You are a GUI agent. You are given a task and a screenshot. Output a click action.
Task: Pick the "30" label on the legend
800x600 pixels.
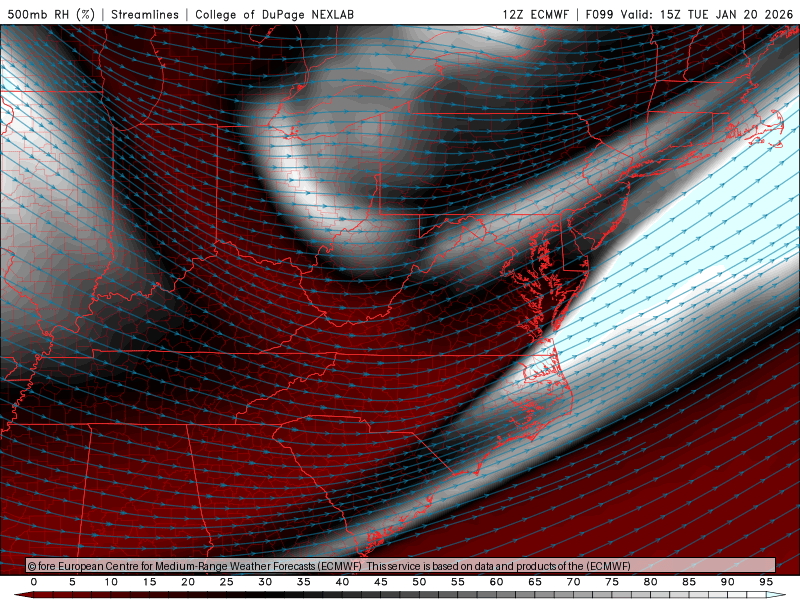(x=265, y=582)
